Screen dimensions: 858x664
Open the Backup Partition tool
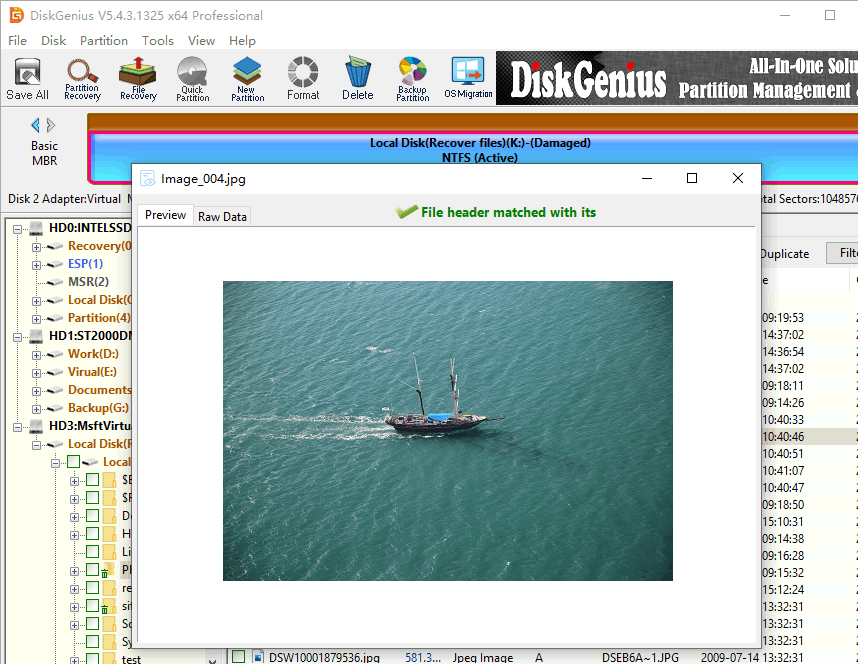coord(412,78)
